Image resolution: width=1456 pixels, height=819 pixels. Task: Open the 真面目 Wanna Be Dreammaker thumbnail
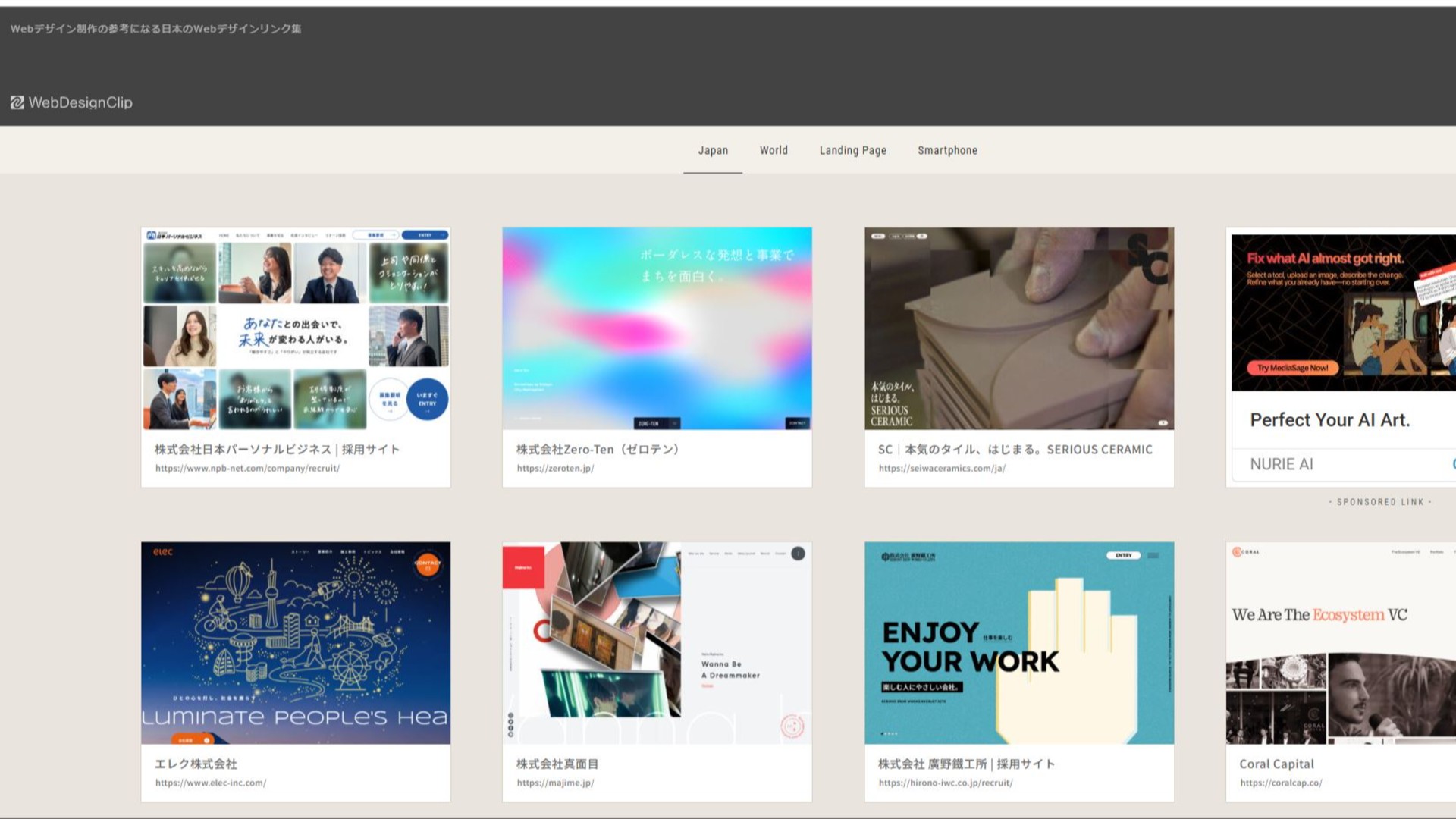click(x=657, y=642)
